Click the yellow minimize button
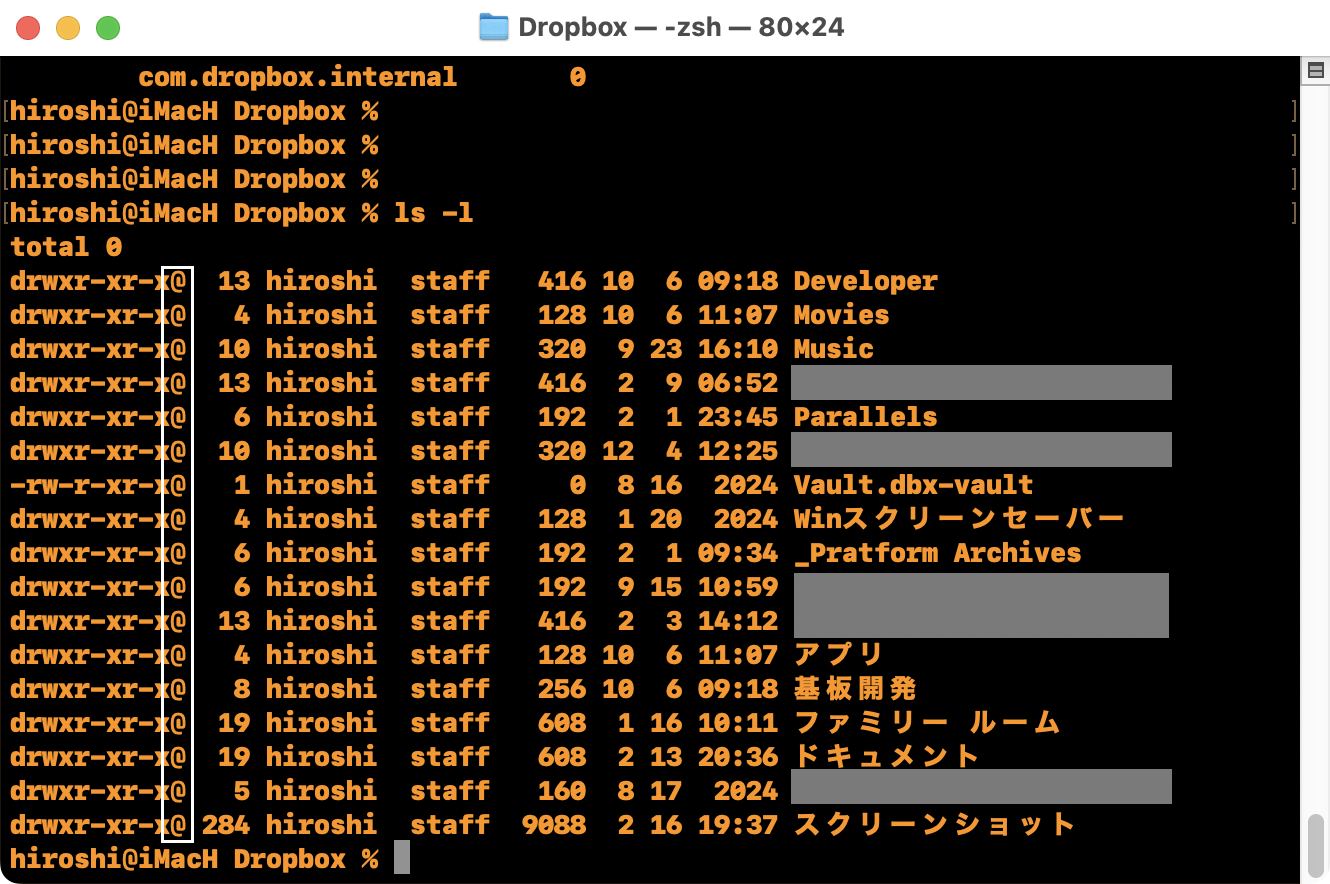The height and width of the screenshot is (884, 1330). pos(69,28)
